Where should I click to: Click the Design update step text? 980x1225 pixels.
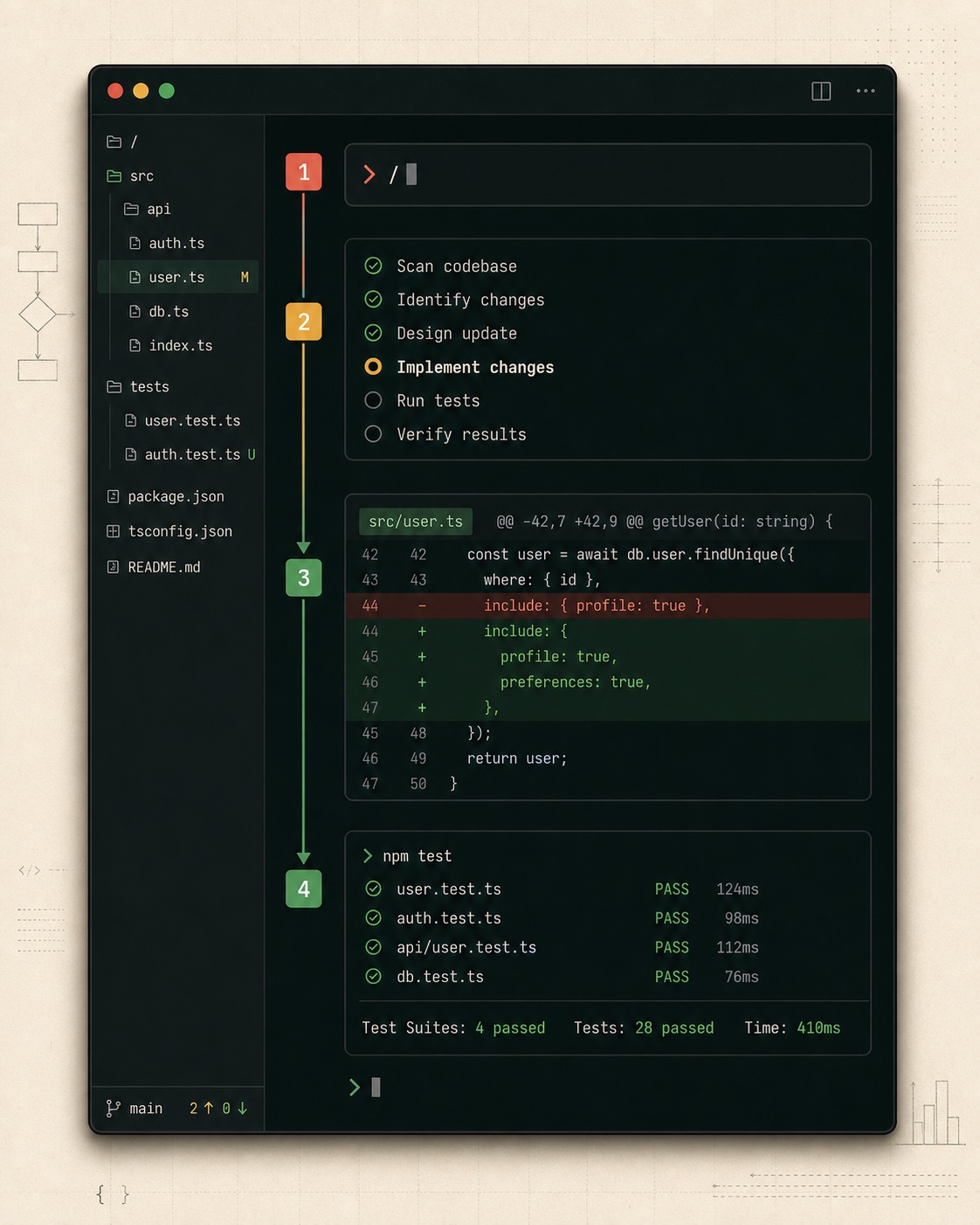coord(457,333)
